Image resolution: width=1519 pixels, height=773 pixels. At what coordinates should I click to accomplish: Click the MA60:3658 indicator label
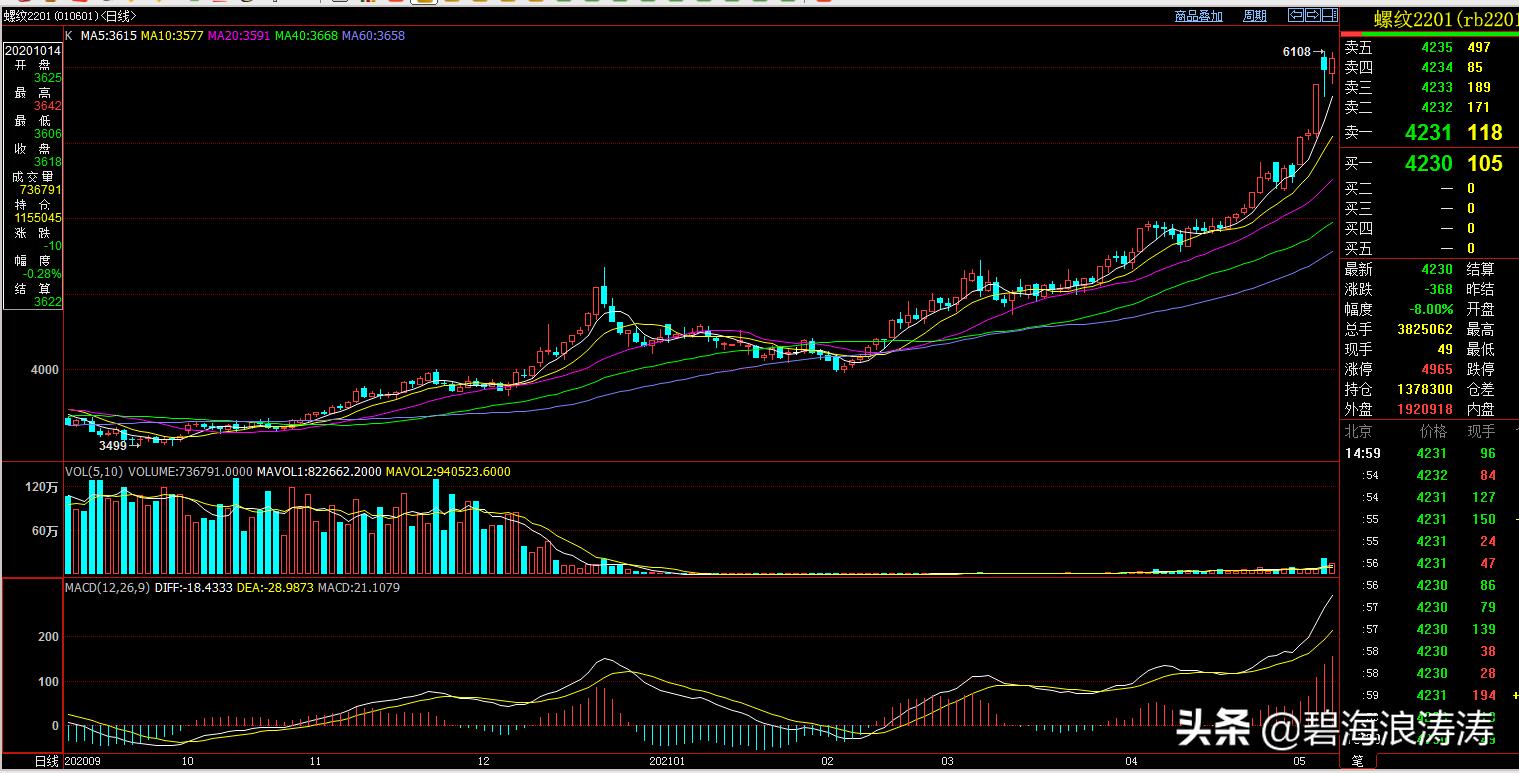(373, 36)
